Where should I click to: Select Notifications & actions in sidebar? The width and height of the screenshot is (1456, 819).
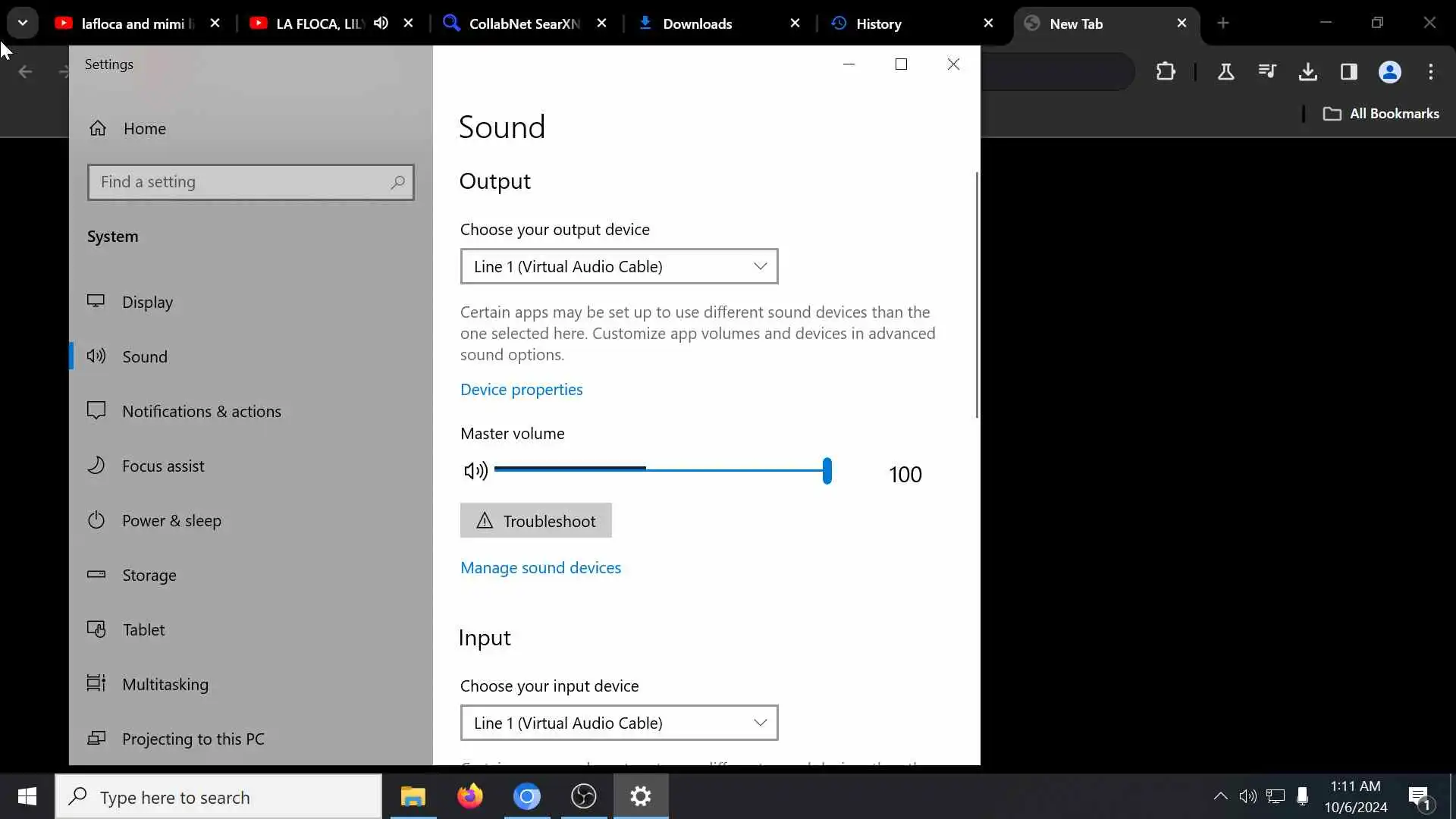(202, 411)
